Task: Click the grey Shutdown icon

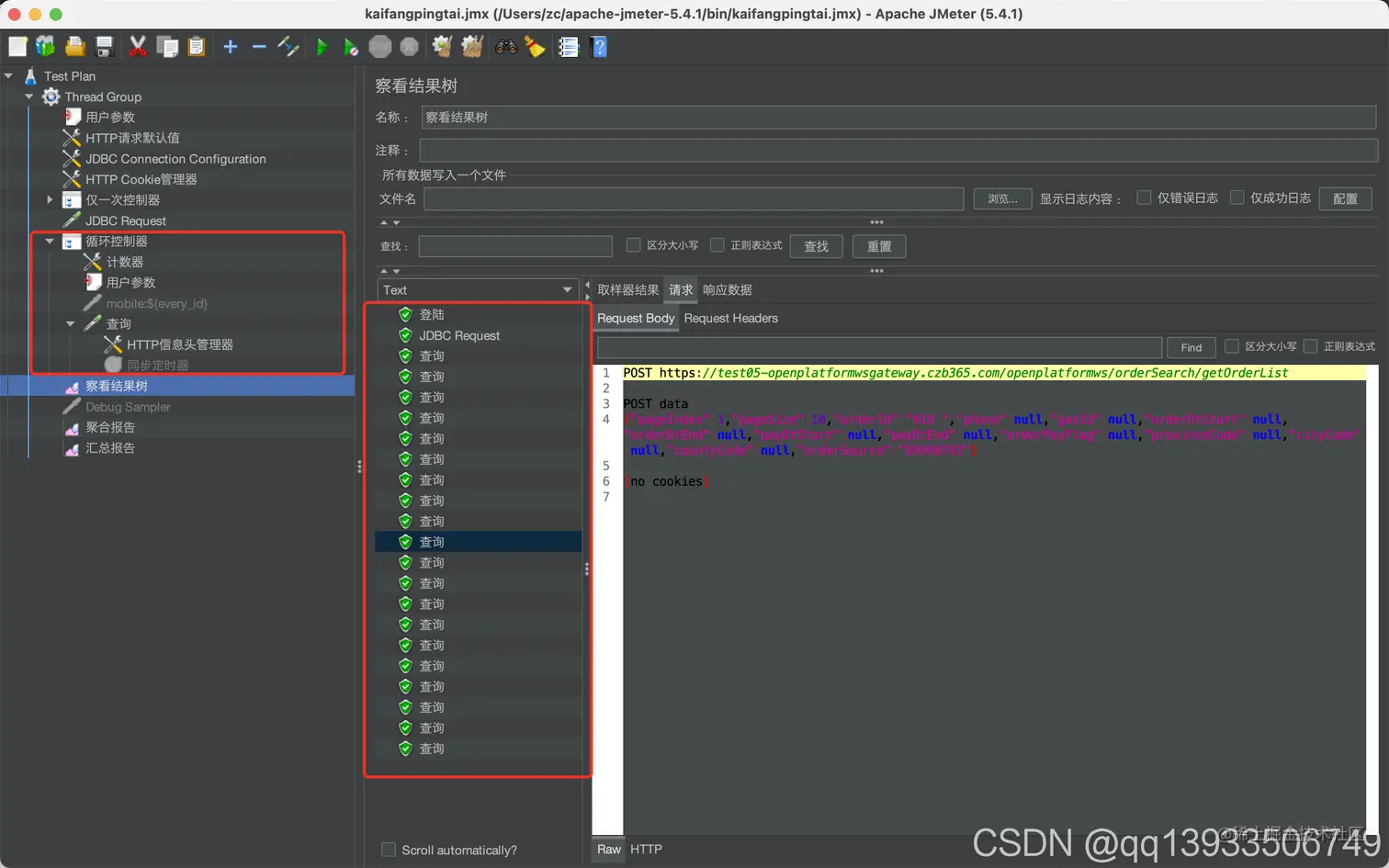Action: click(x=410, y=46)
